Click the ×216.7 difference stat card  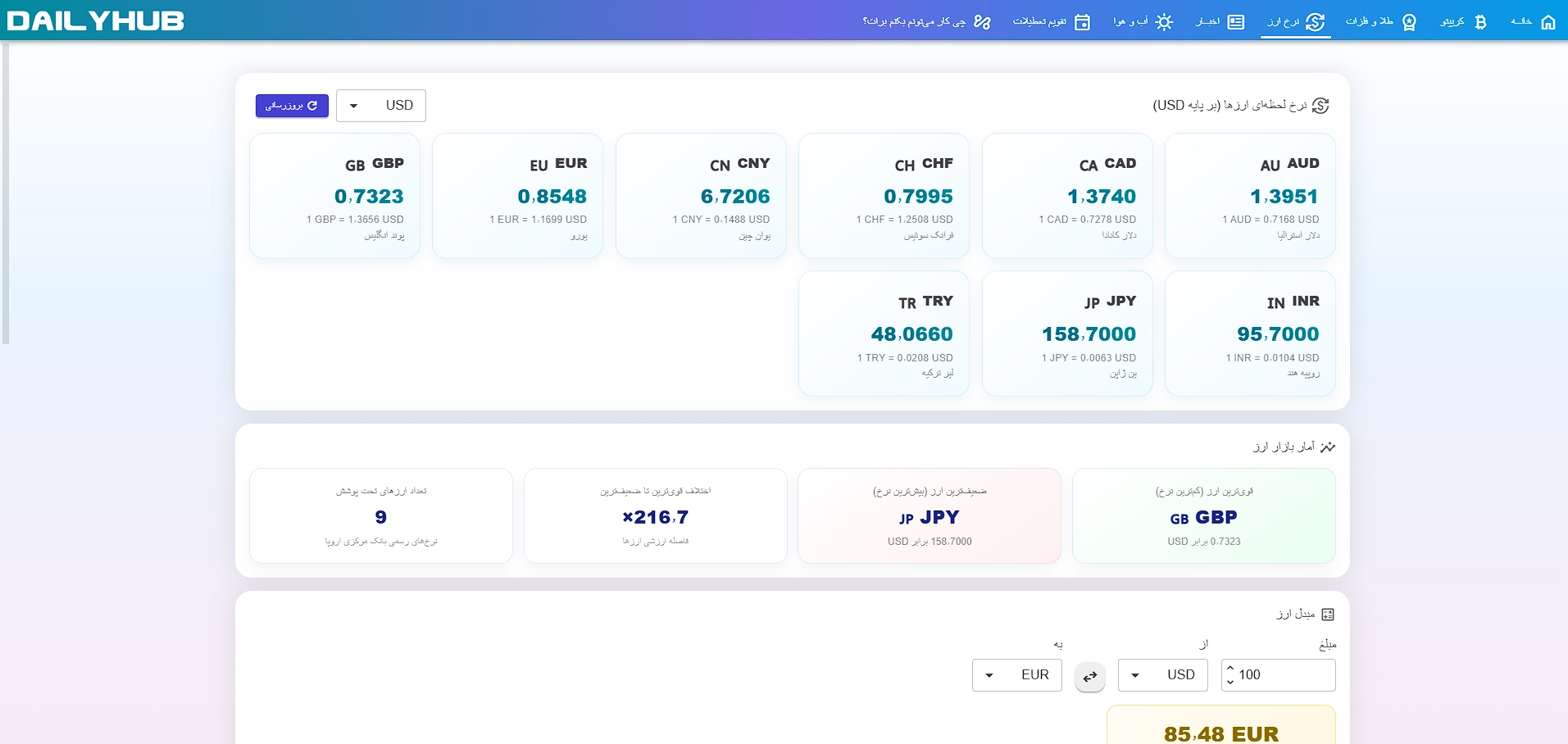[x=656, y=515]
